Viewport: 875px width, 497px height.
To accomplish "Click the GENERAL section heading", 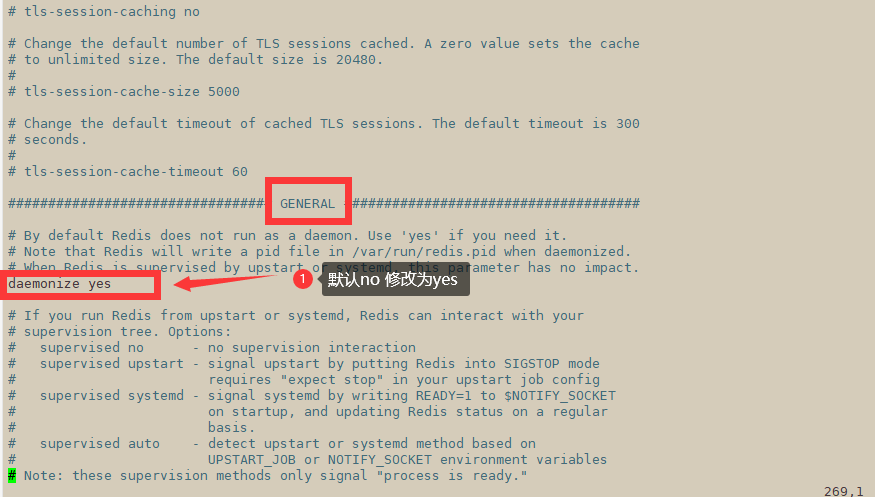I will 307,204.
